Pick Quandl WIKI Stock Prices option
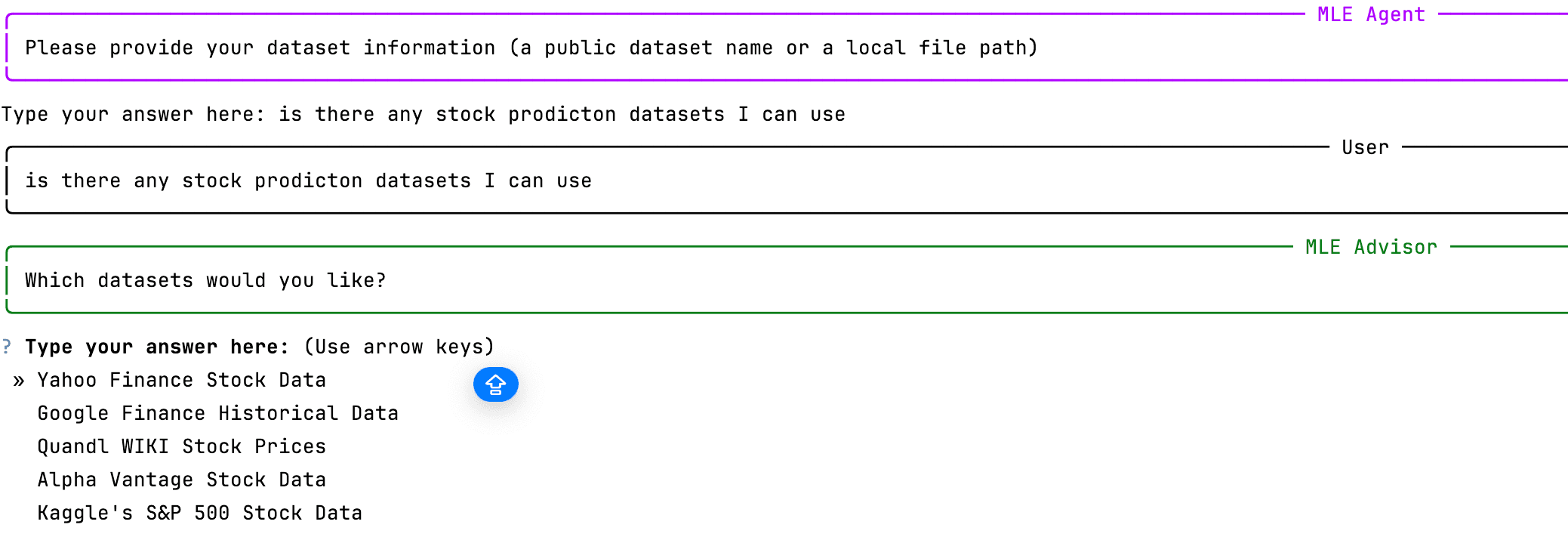 181,446
